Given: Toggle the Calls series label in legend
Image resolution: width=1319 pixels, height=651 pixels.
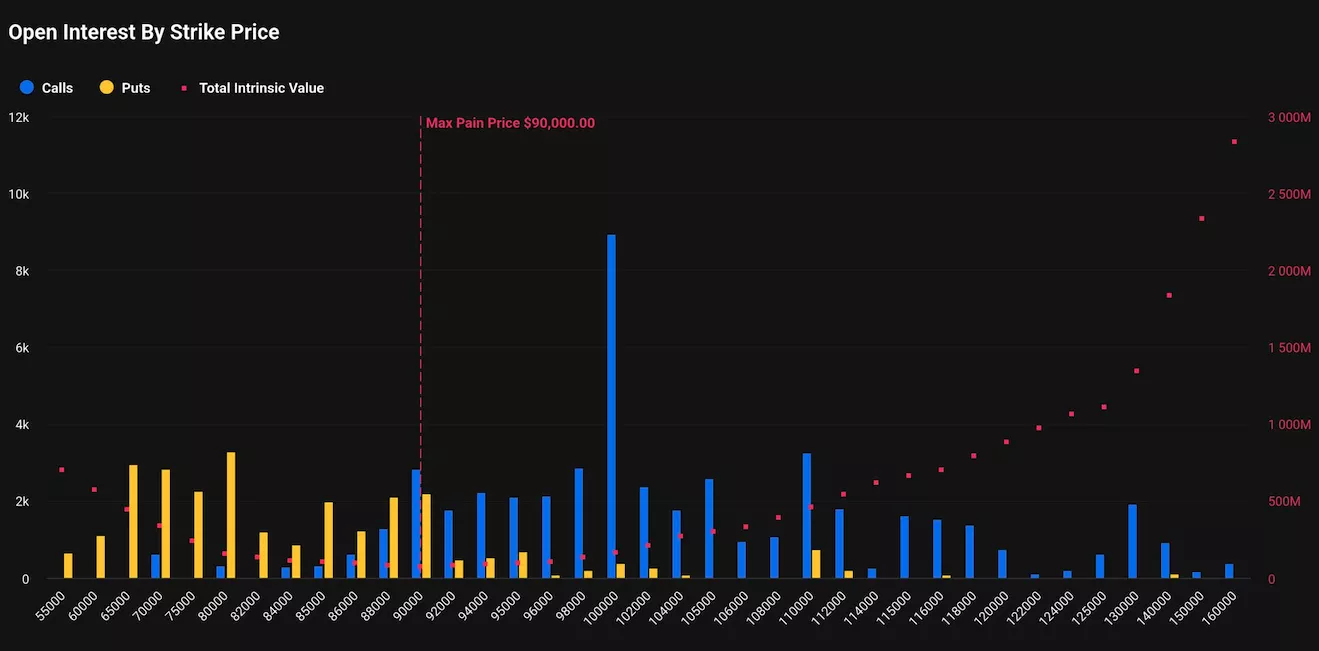Looking at the screenshot, I should 57,88.
